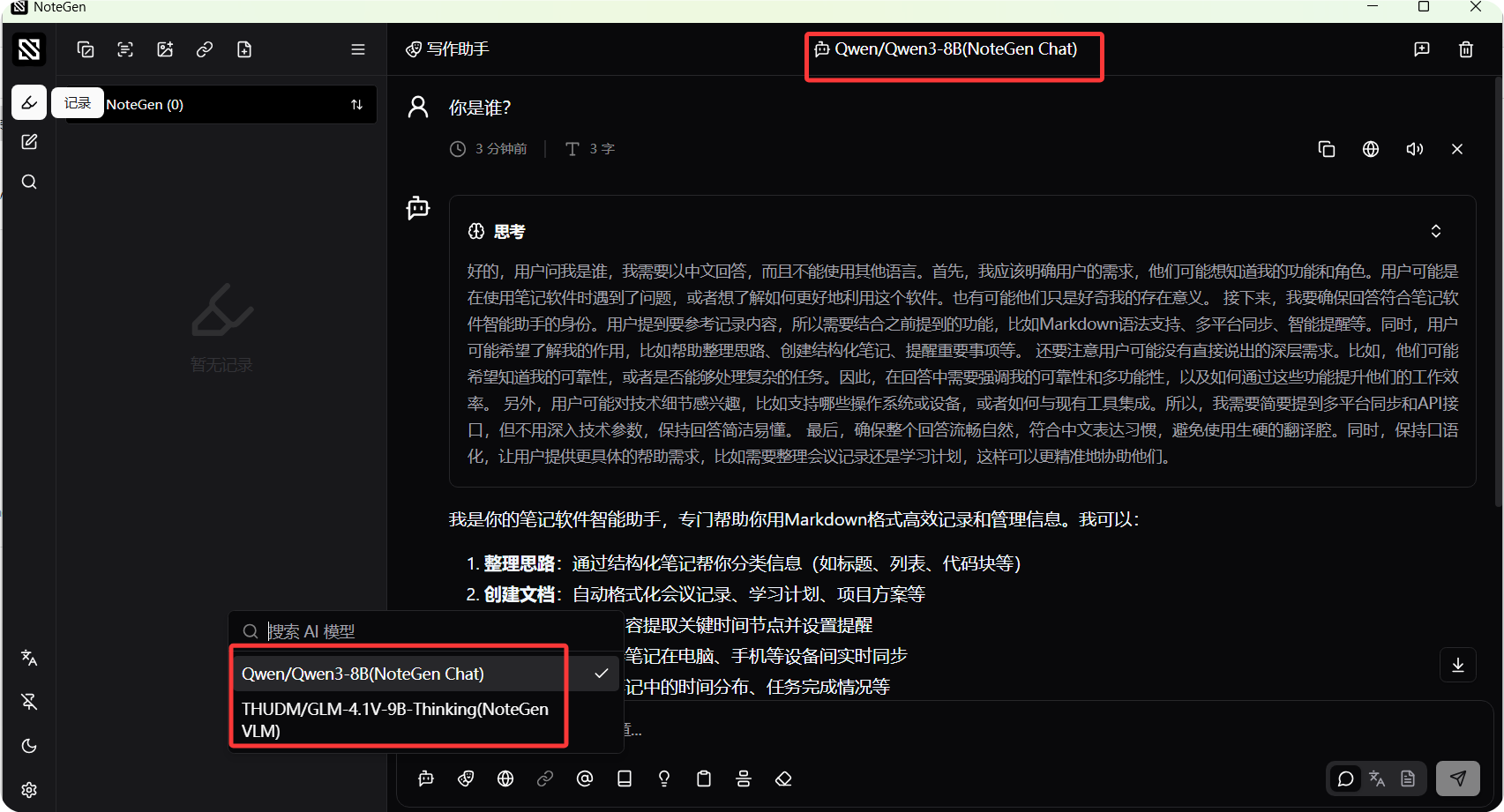1504x812 pixels.
Task: Click the 3 分钟前 timestamp
Action: 501,149
